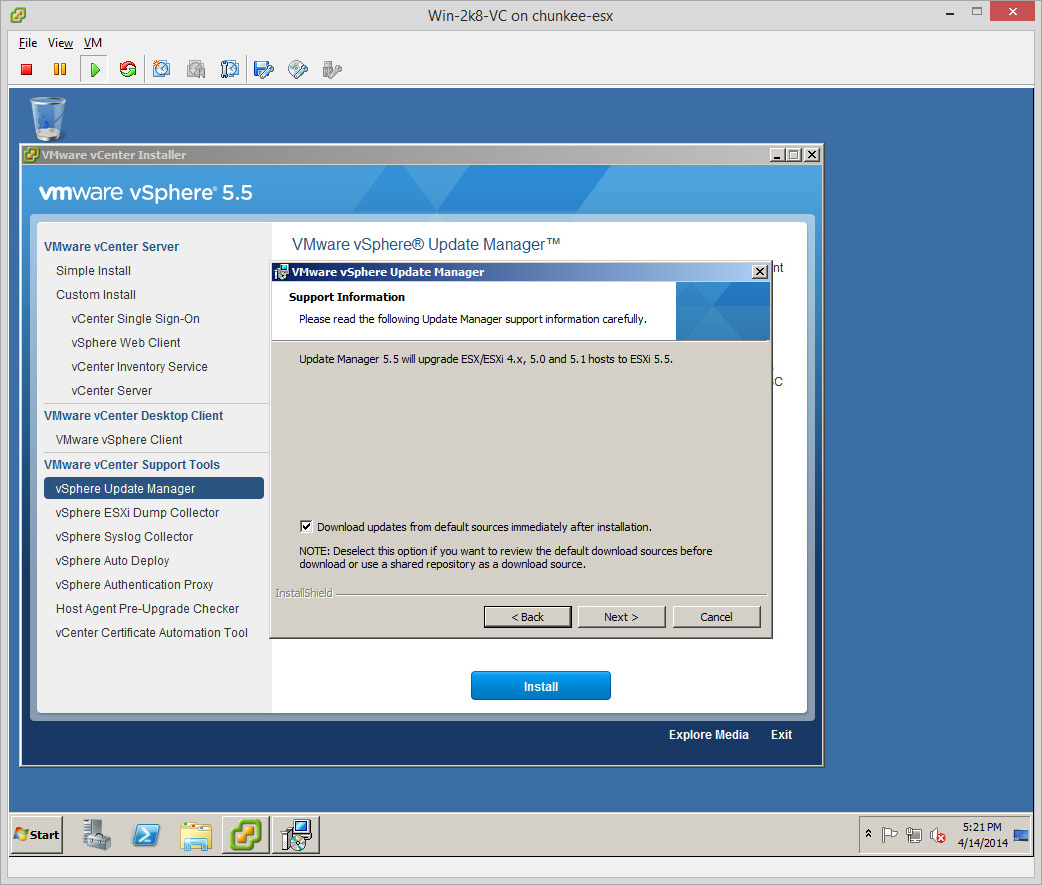Open the Recycle Bin on guest desktop
Image resolution: width=1042 pixels, height=885 pixels.
(48, 118)
